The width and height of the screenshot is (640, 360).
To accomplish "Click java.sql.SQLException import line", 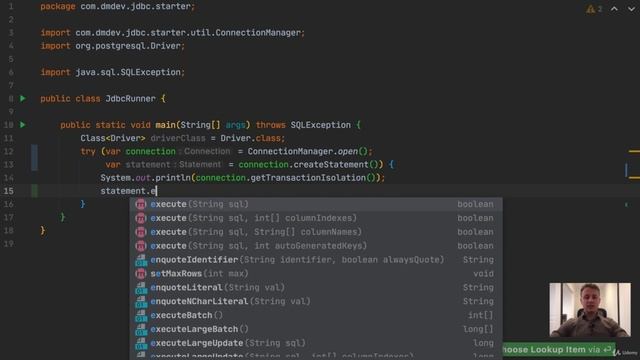I will coord(112,72).
